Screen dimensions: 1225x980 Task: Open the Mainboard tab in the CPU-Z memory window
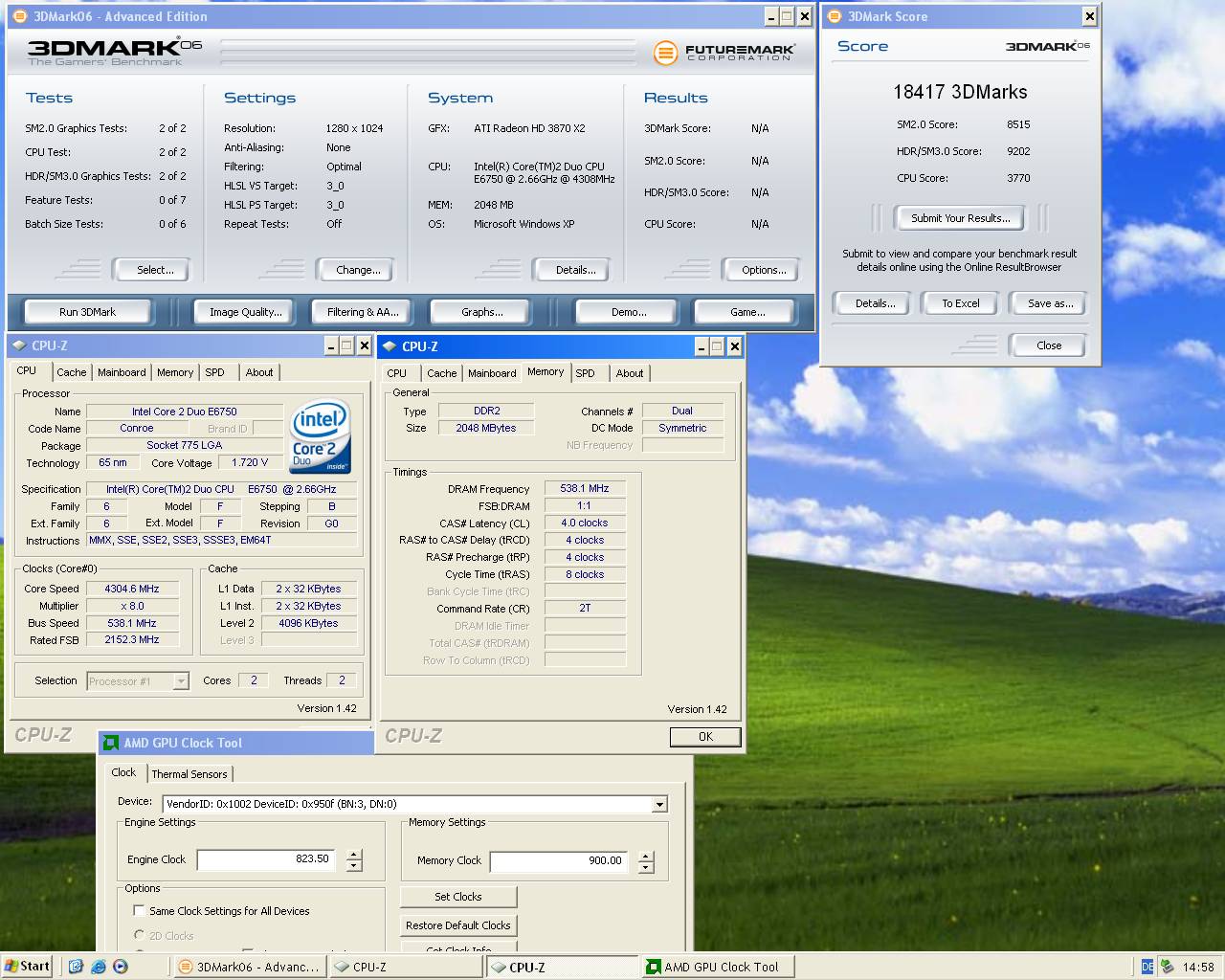(x=492, y=373)
